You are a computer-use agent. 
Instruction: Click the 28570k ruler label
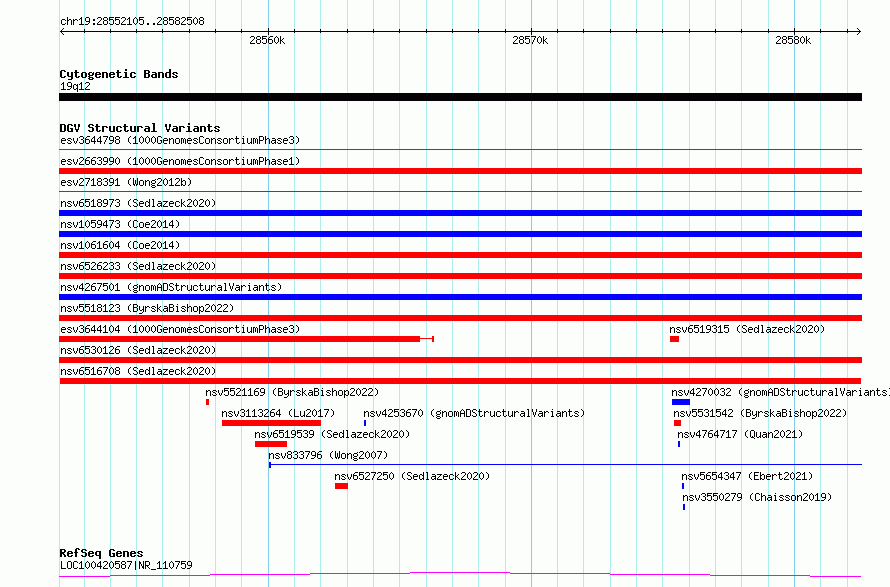click(x=530, y=40)
